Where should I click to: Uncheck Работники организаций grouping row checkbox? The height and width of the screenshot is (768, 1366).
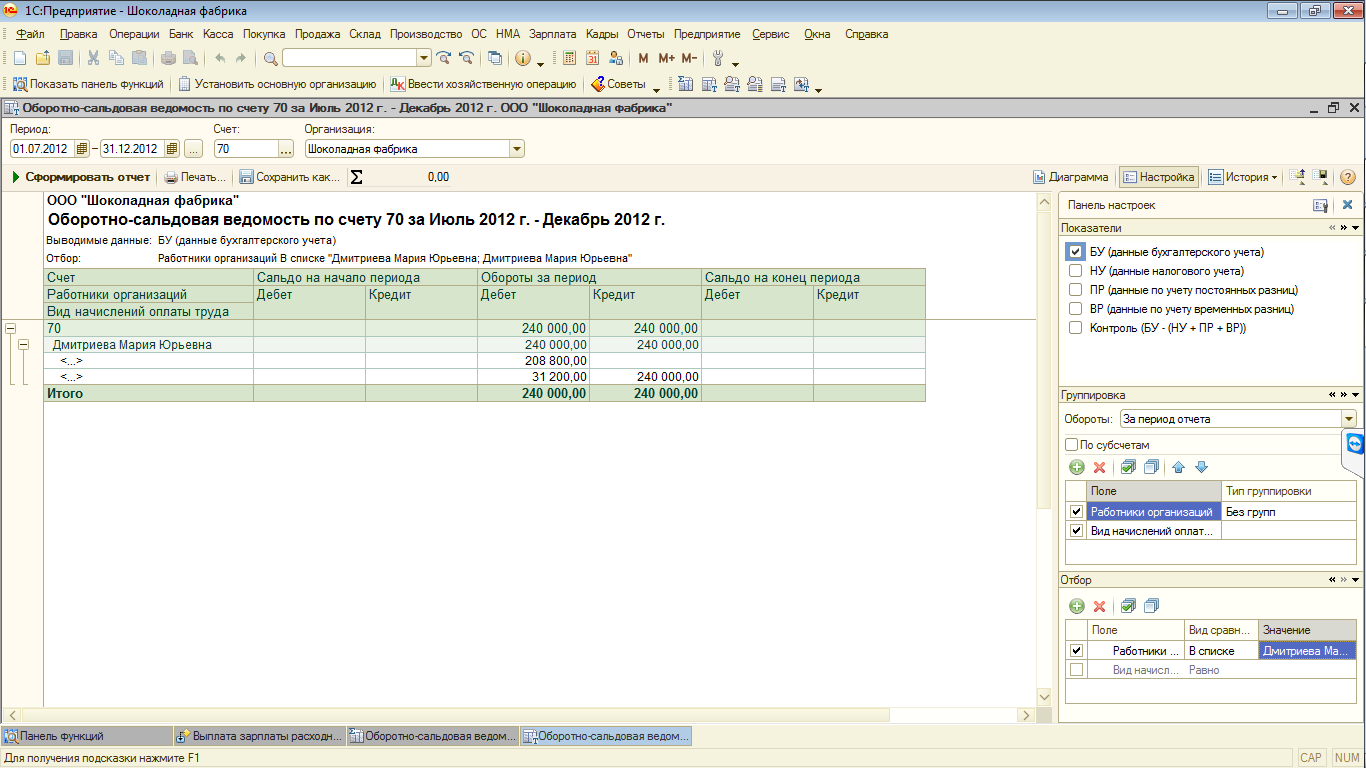[1076, 512]
